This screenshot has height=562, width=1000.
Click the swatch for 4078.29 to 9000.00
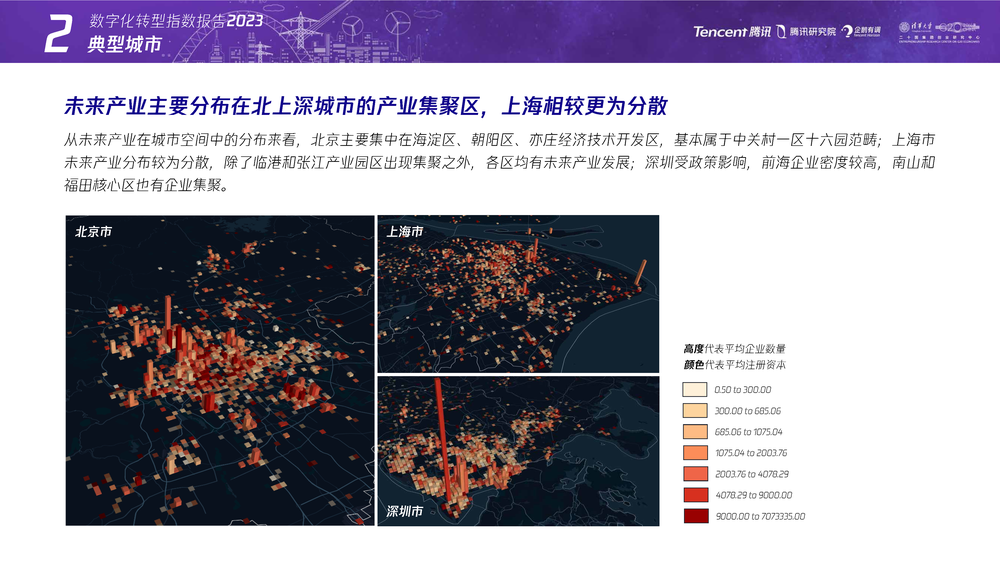point(695,495)
